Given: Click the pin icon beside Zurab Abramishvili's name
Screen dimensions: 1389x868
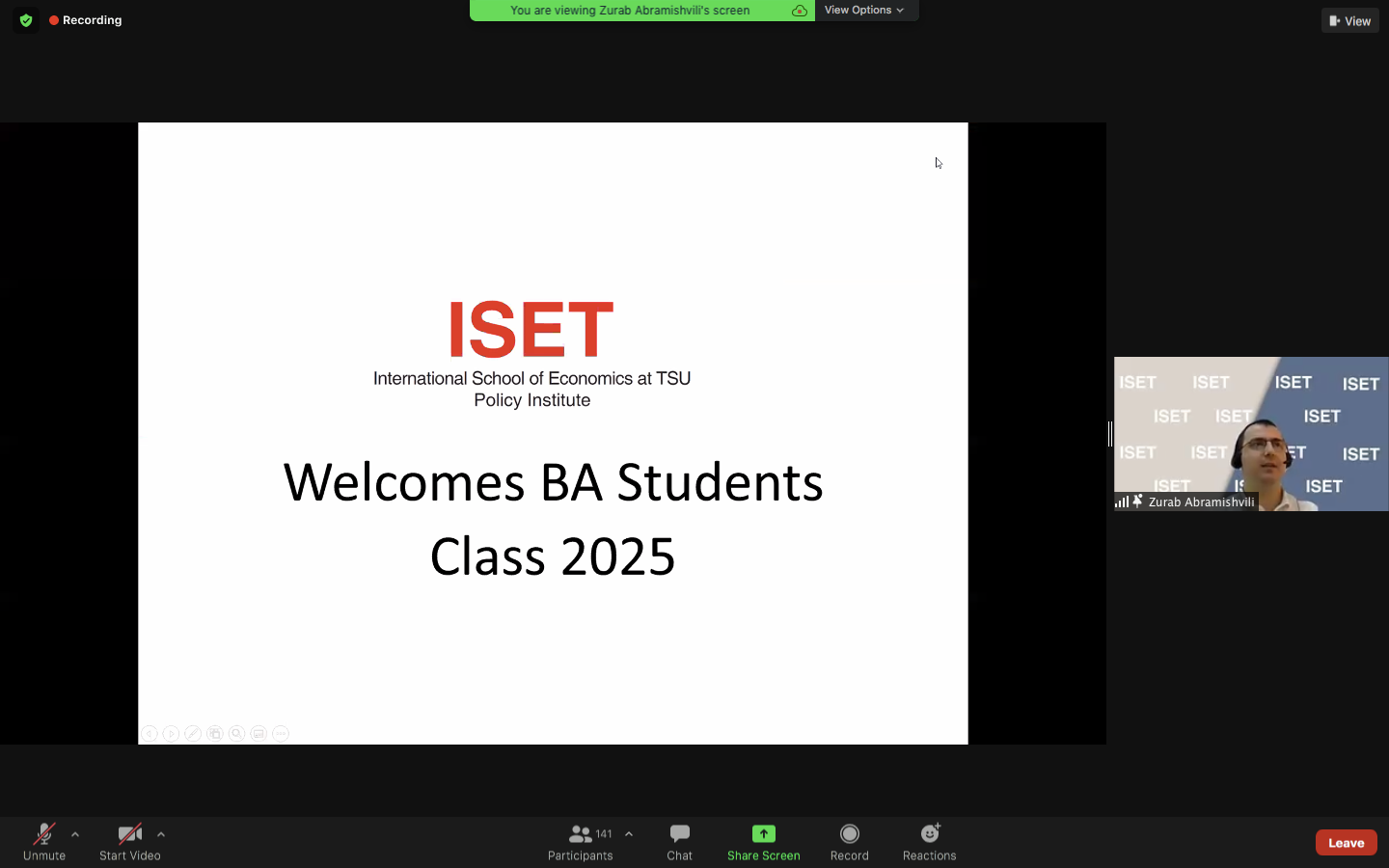Looking at the screenshot, I should [x=1138, y=502].
